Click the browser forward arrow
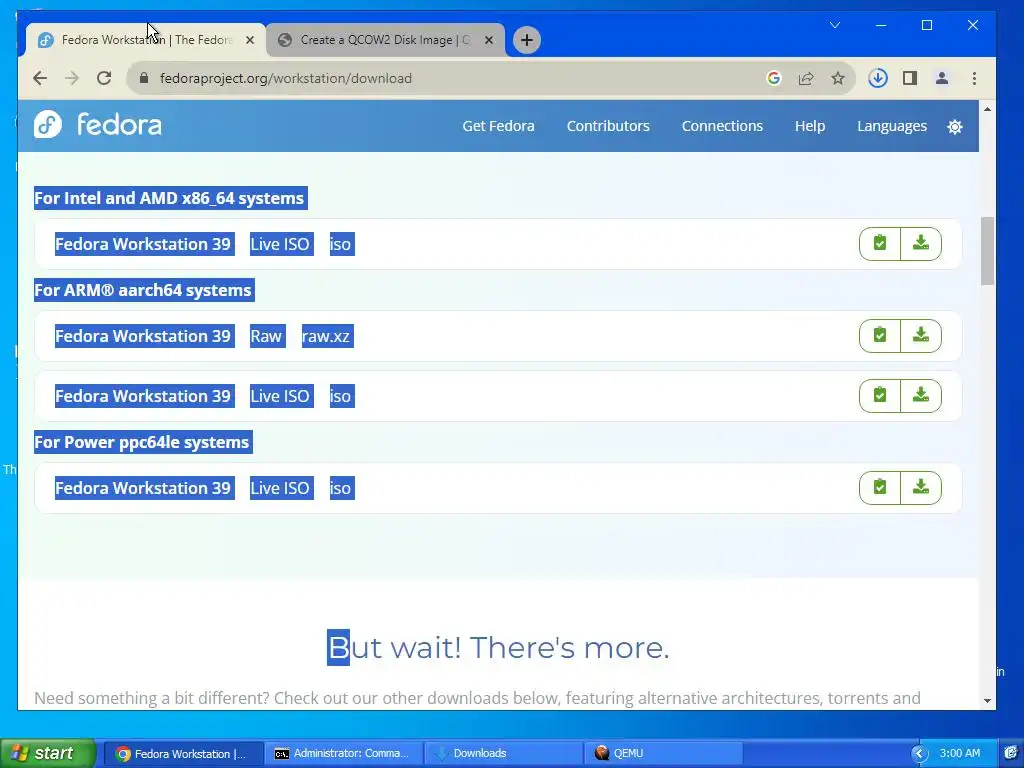Viewport: 1024px width, 768px height. pos(72,78)
